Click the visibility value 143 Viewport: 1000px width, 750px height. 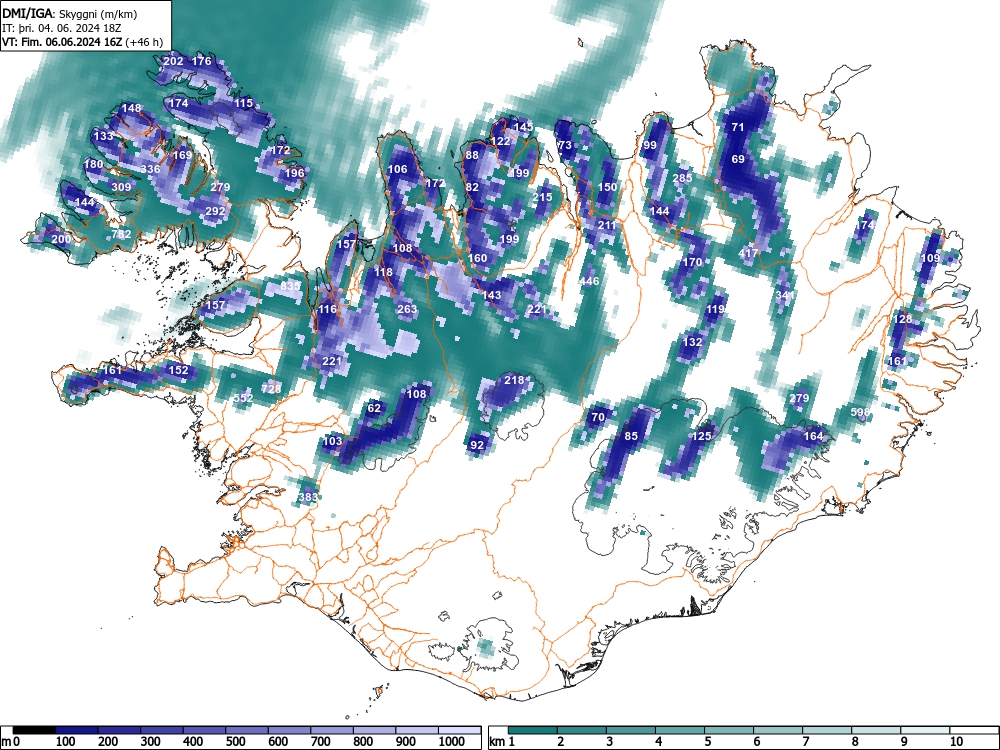tap(491, 295)
